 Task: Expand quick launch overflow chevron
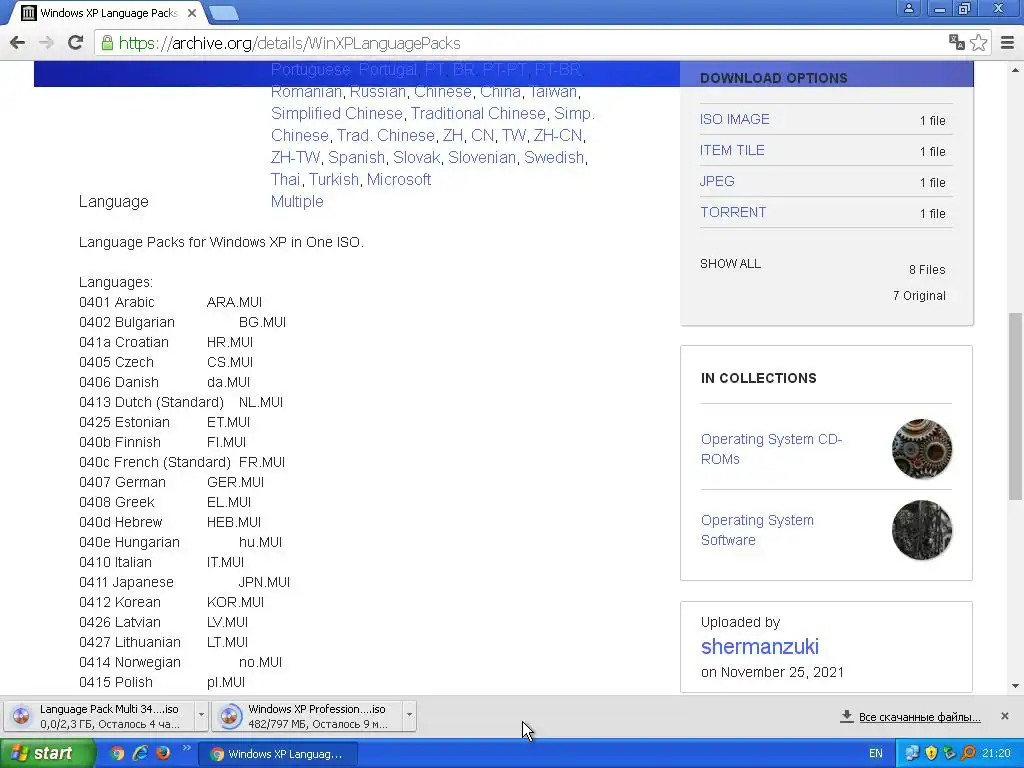pyautogui.click(x=187, y=748)
